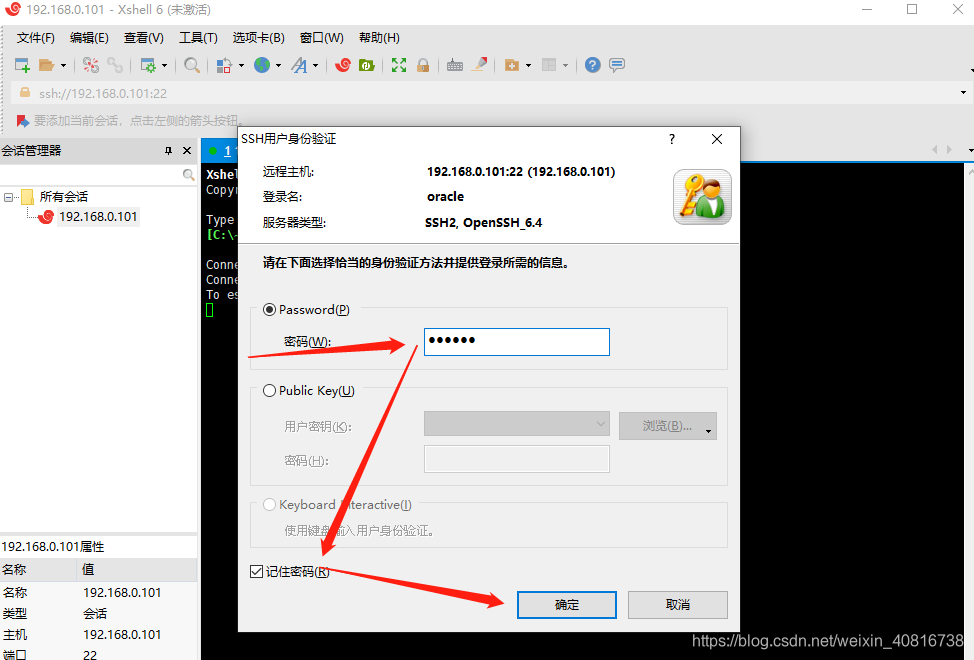974x660 pixels.
Task: Click the padlock lock-screen toolbar icon
Action: coord(423,65)
